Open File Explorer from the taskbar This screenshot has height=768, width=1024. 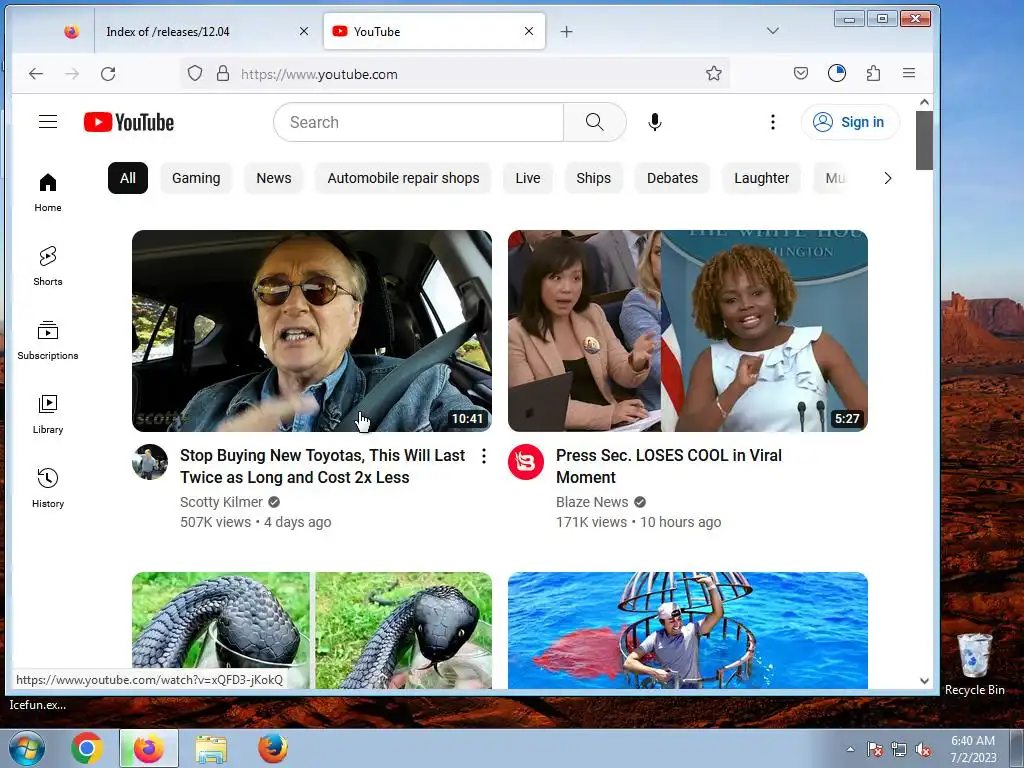tap(211, 748)
